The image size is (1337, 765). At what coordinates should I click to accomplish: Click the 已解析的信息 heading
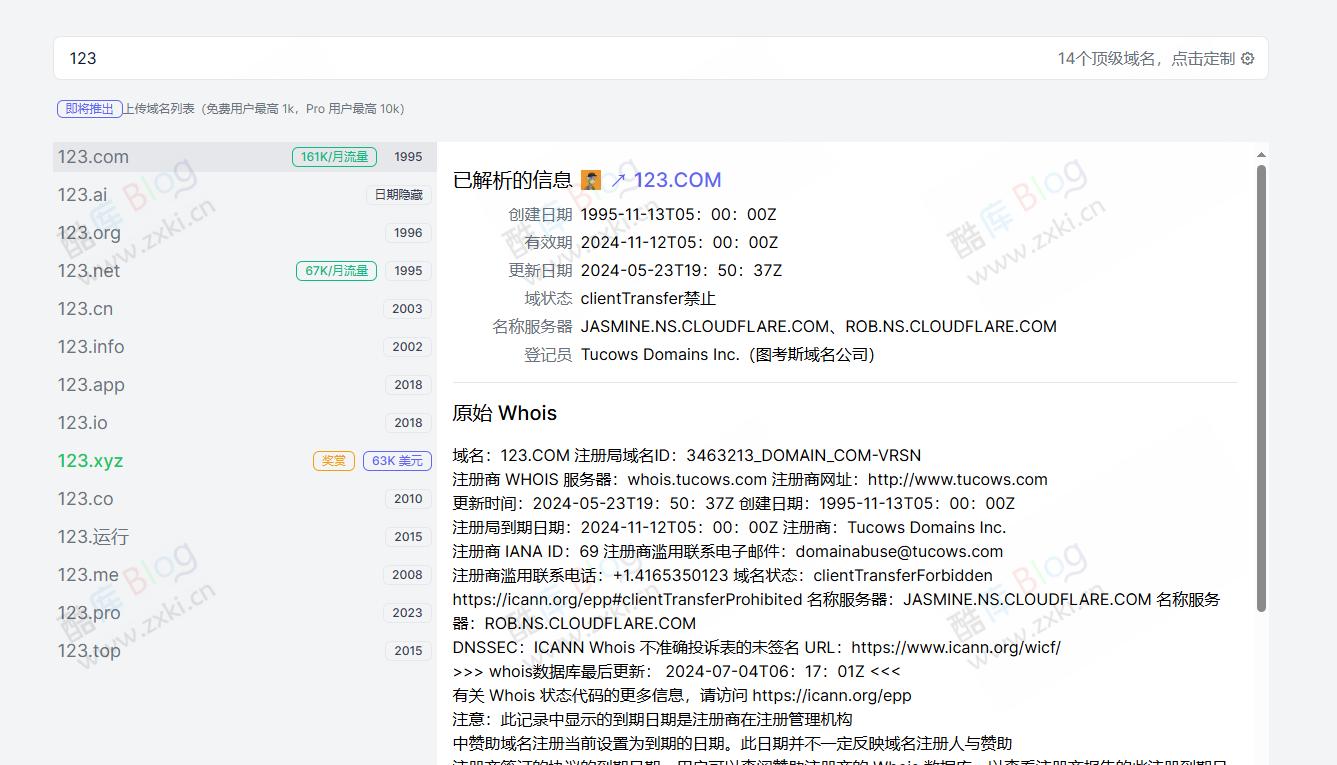[x=512, y=180]
